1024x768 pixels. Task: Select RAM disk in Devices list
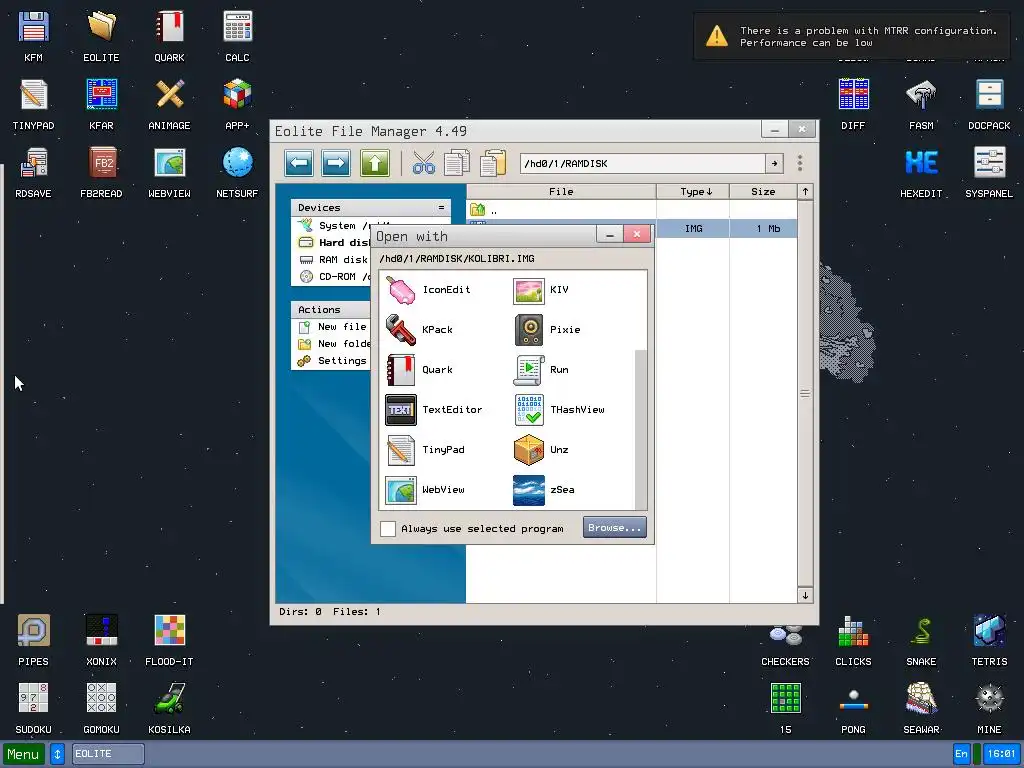(333, 259)
